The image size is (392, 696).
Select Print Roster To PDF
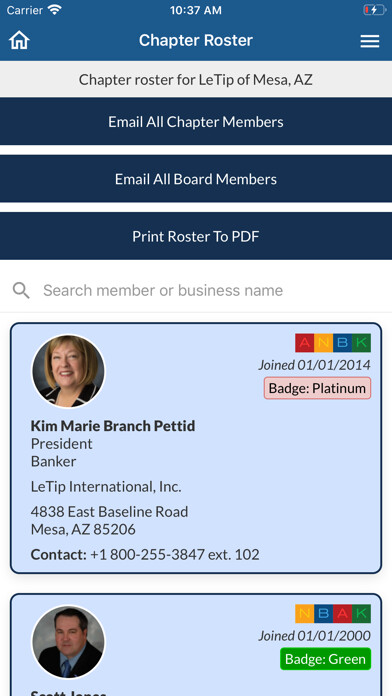pyautogui.click(x=196, y=236)
